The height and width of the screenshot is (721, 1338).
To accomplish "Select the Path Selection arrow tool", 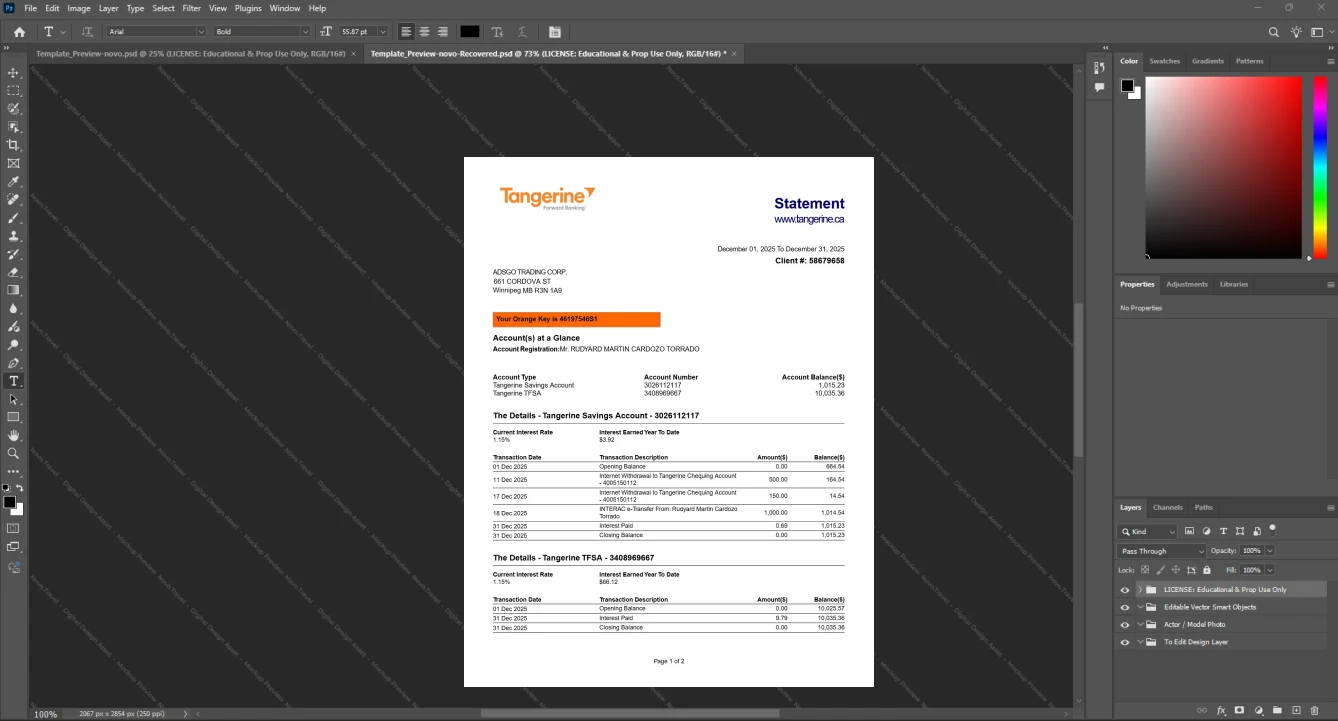I will pyautogui.click(x=13, y=399).
